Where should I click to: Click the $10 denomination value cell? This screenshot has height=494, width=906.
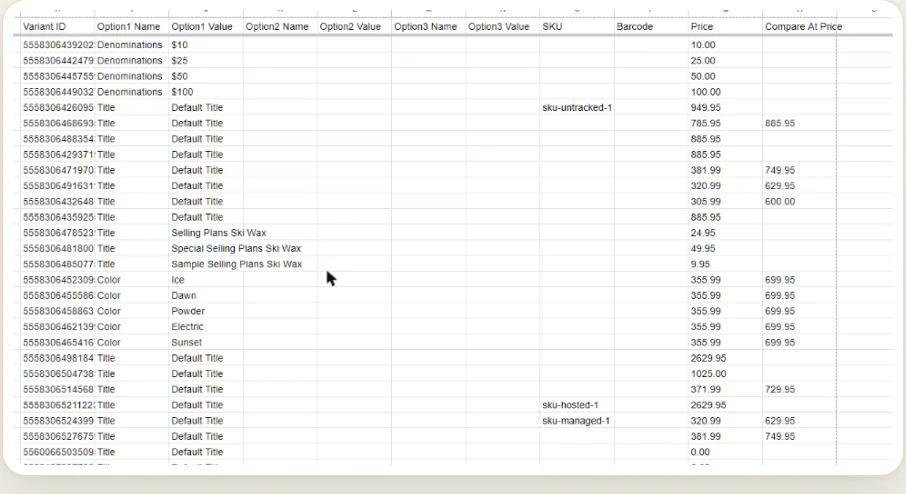coord(206,44)
